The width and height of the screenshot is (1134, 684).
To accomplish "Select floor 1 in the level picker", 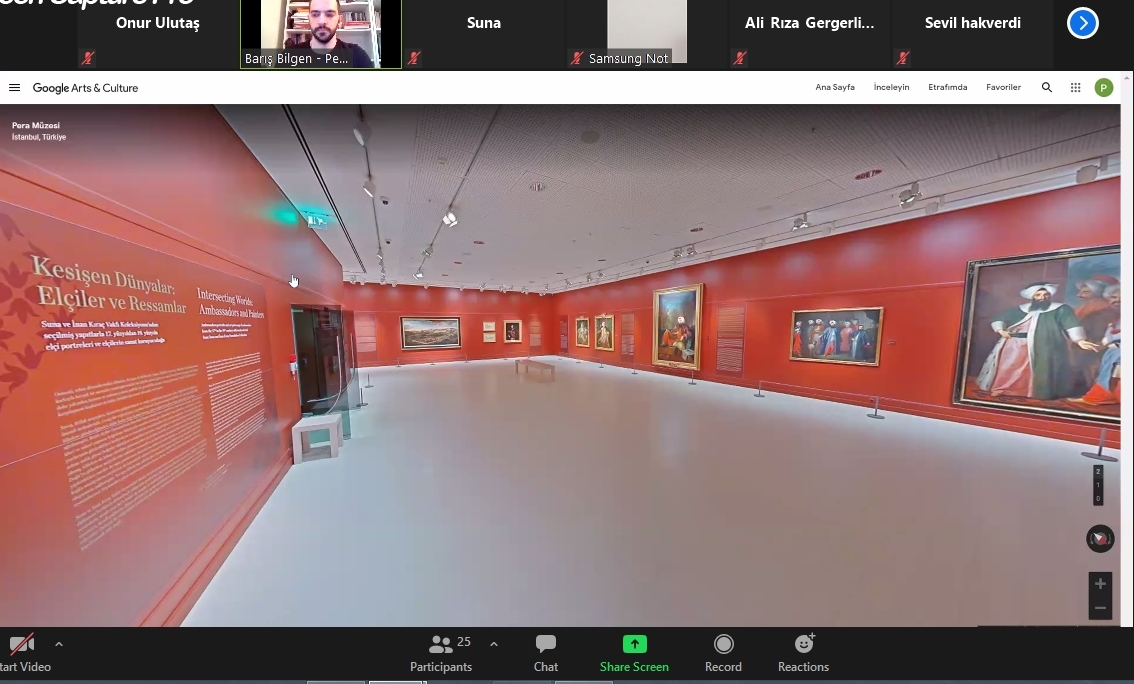I will (x=1098, y=485).
